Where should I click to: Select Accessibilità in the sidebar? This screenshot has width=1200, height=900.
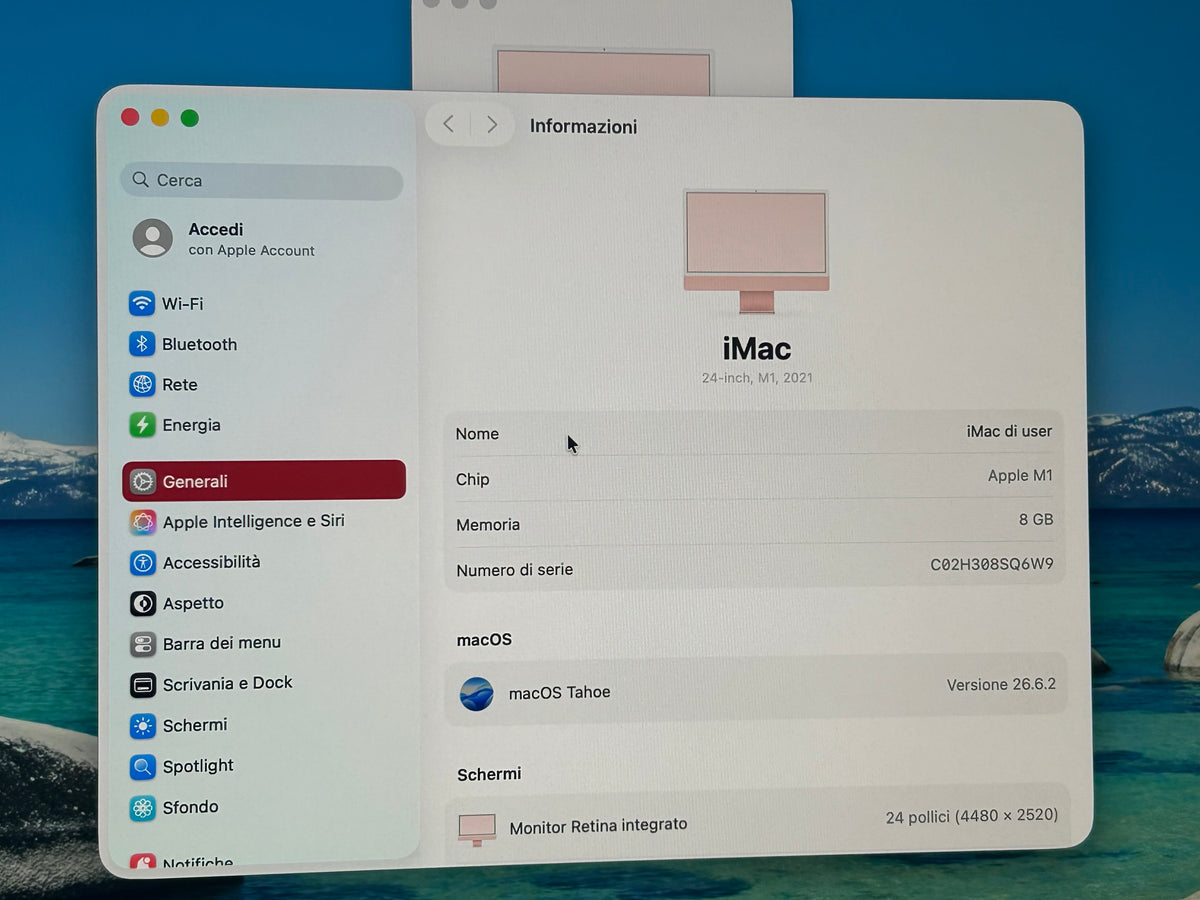(264, 562)
